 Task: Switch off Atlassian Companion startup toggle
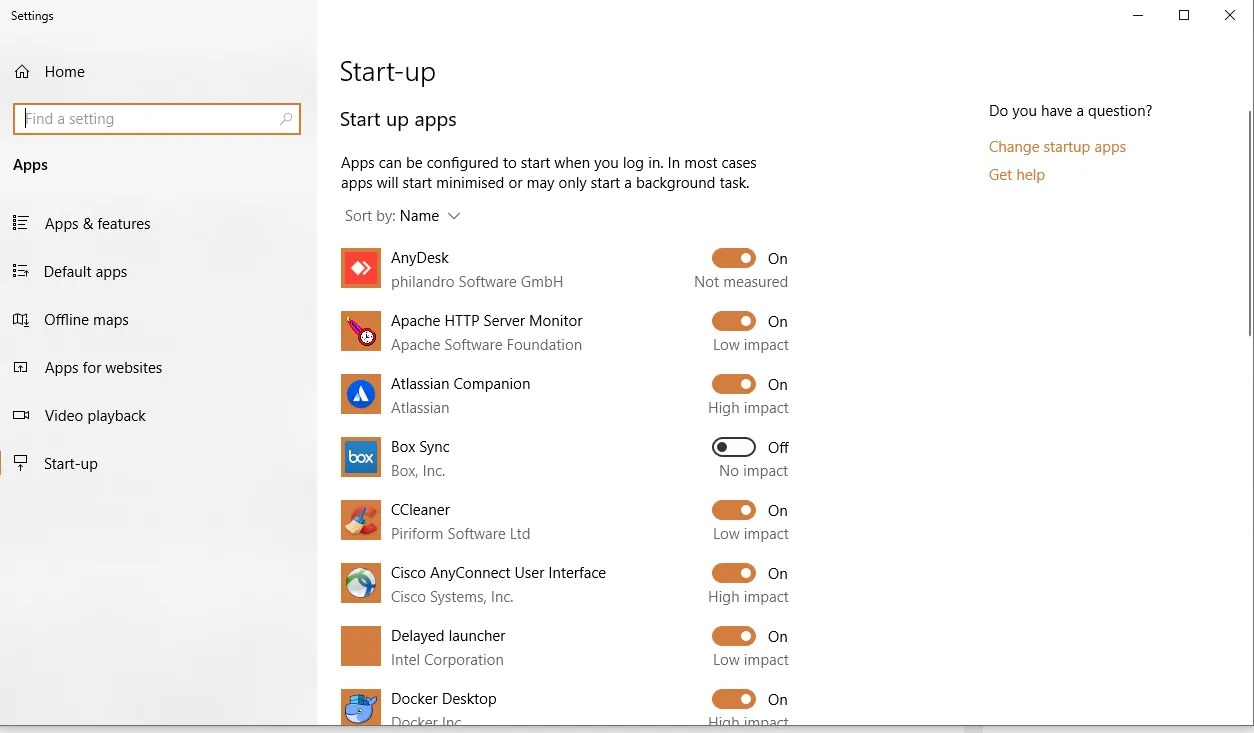[x=734, y=384]
